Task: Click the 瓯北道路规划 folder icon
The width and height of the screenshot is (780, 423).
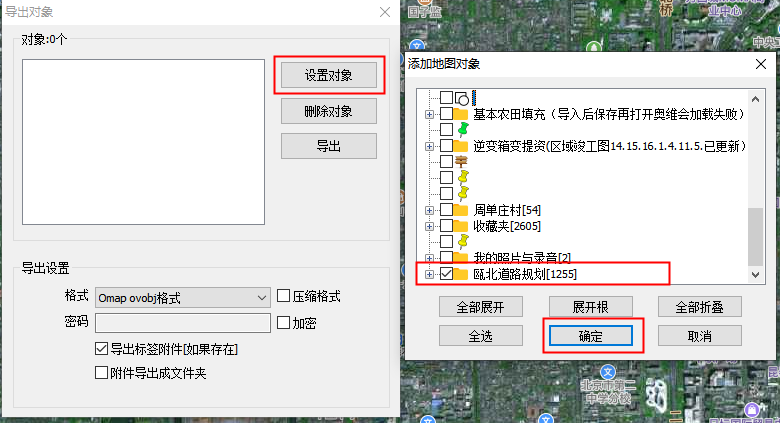Action: (x=462, y=274)
